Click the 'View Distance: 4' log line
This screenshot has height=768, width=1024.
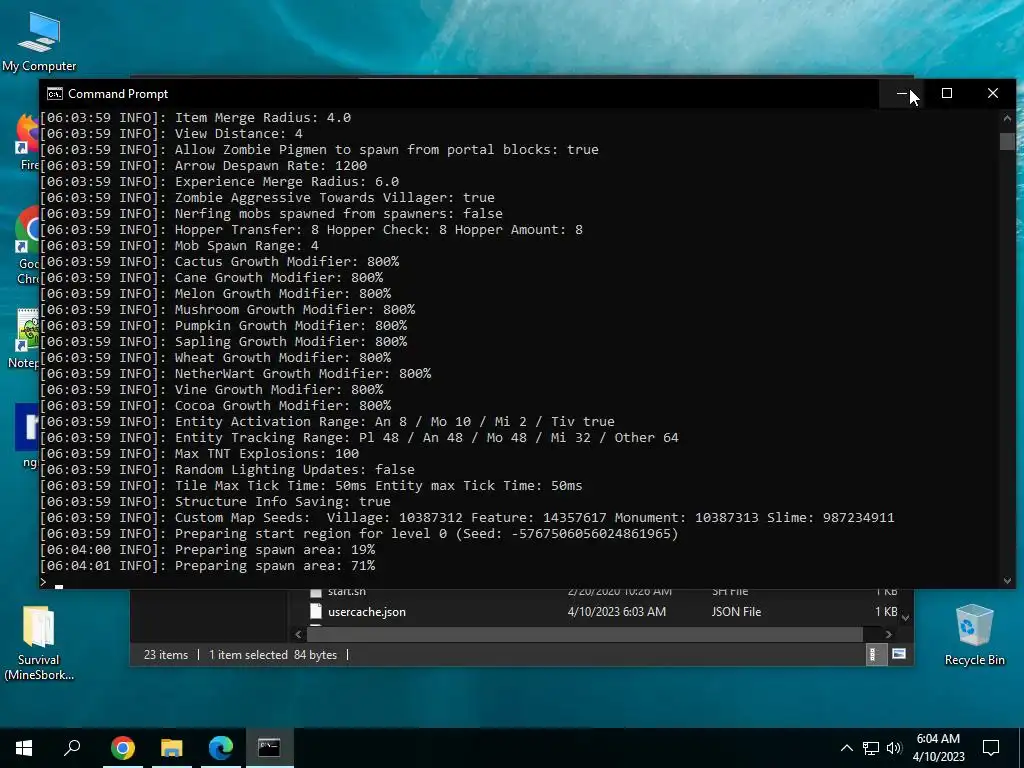click(171, 133)
